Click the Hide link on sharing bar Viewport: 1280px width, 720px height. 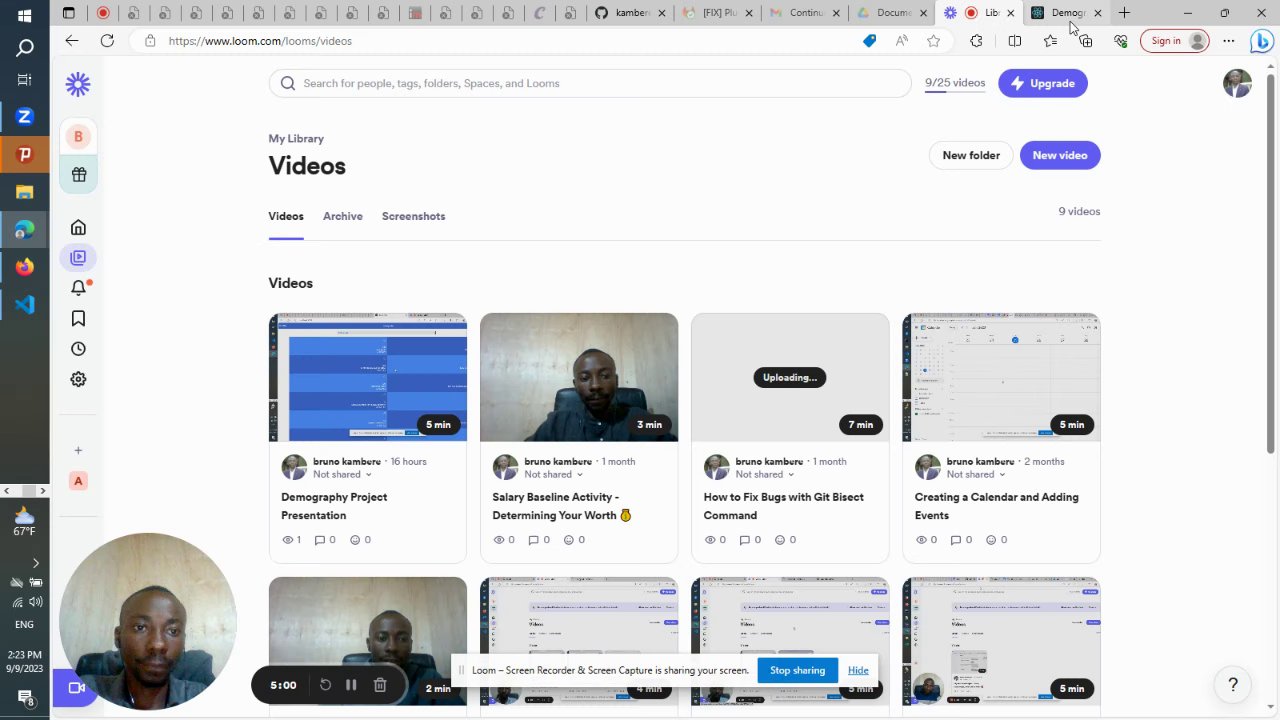coord(858,670)
